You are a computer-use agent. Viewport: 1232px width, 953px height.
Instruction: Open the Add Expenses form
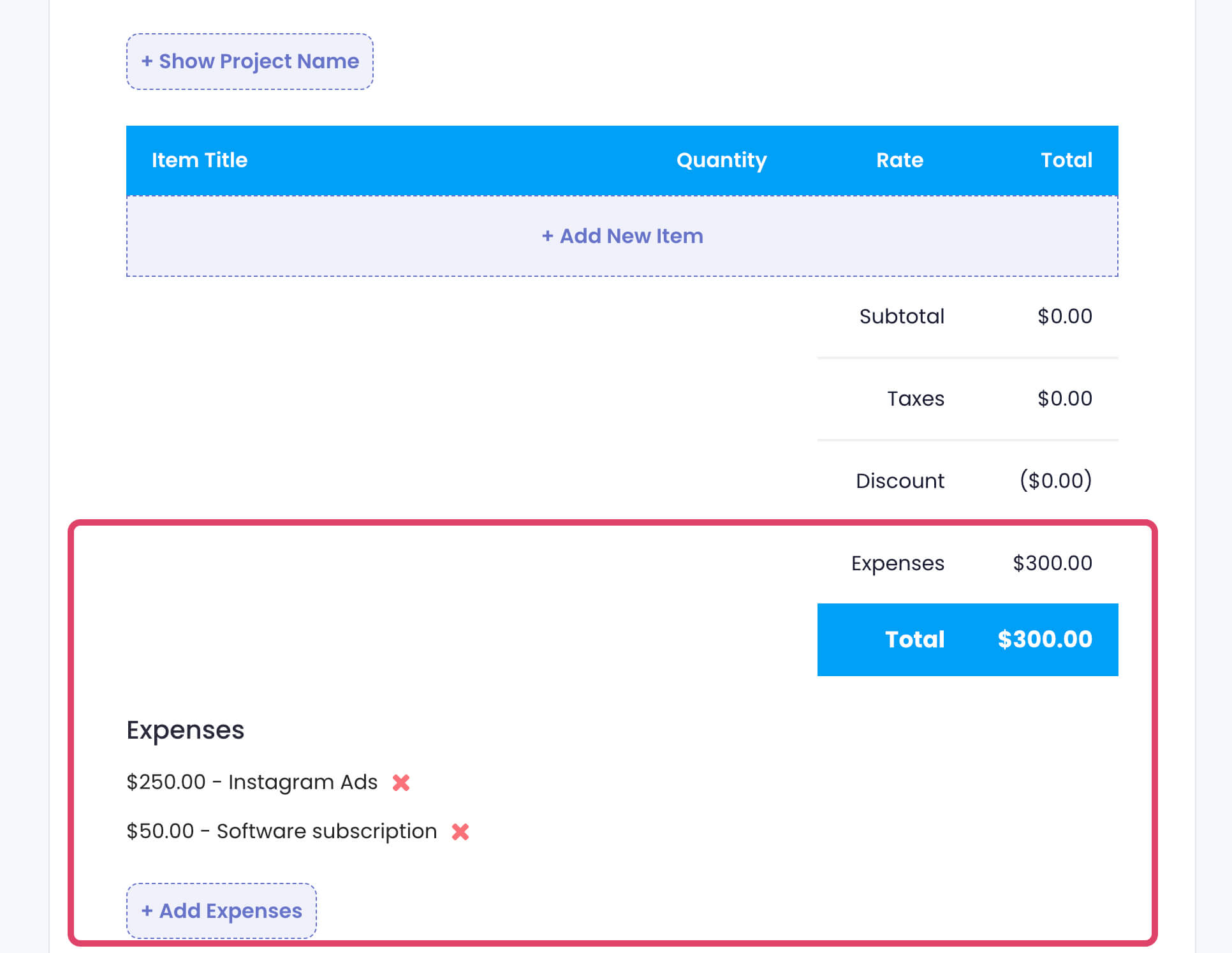pos(221,911)
